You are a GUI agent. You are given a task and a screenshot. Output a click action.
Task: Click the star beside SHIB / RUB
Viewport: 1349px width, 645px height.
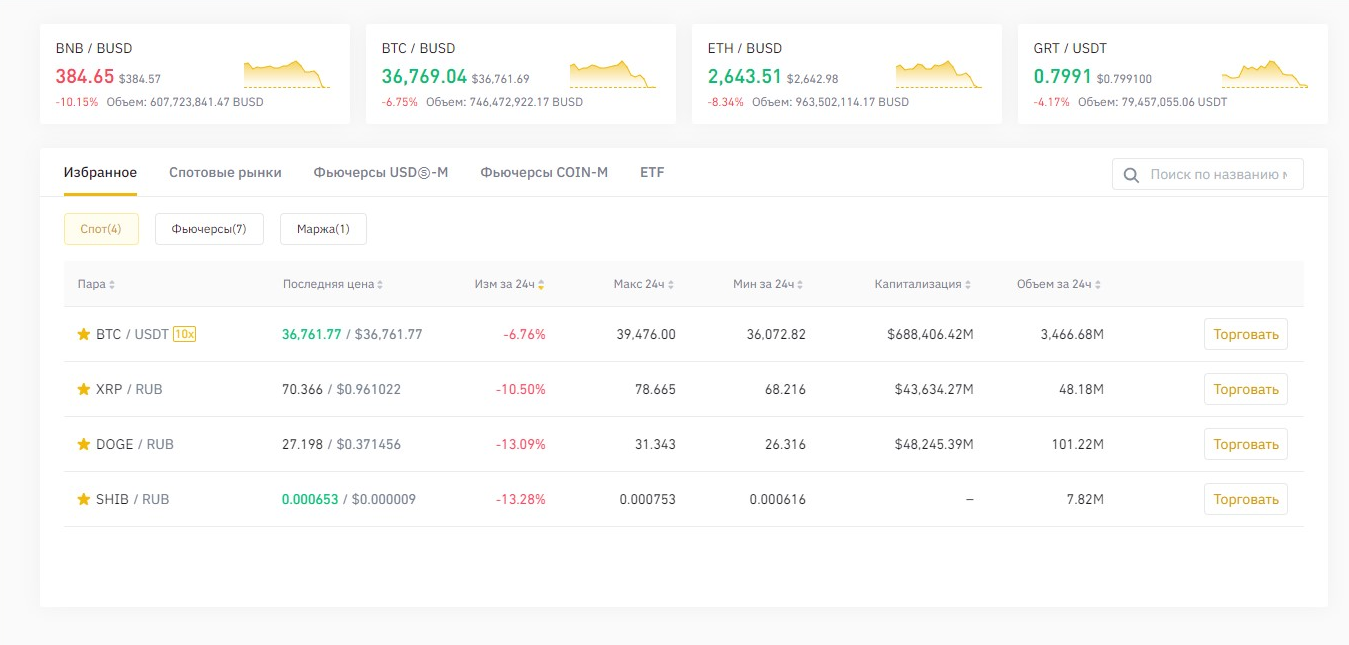click(84, 499)
